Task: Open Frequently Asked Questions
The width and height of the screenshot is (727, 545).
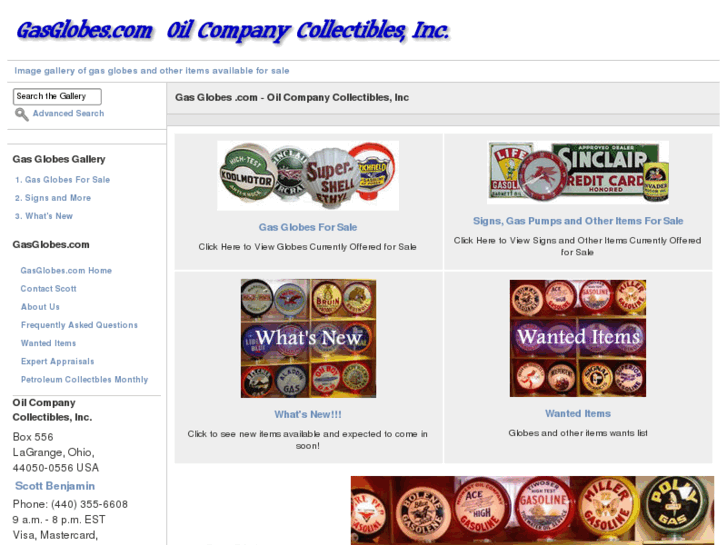Action: click(x=79, y=325)
